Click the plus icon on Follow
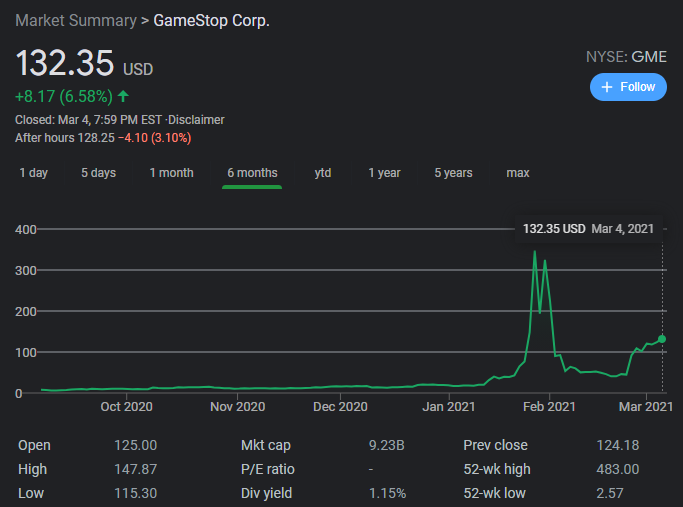 click(x=606, y=87)
